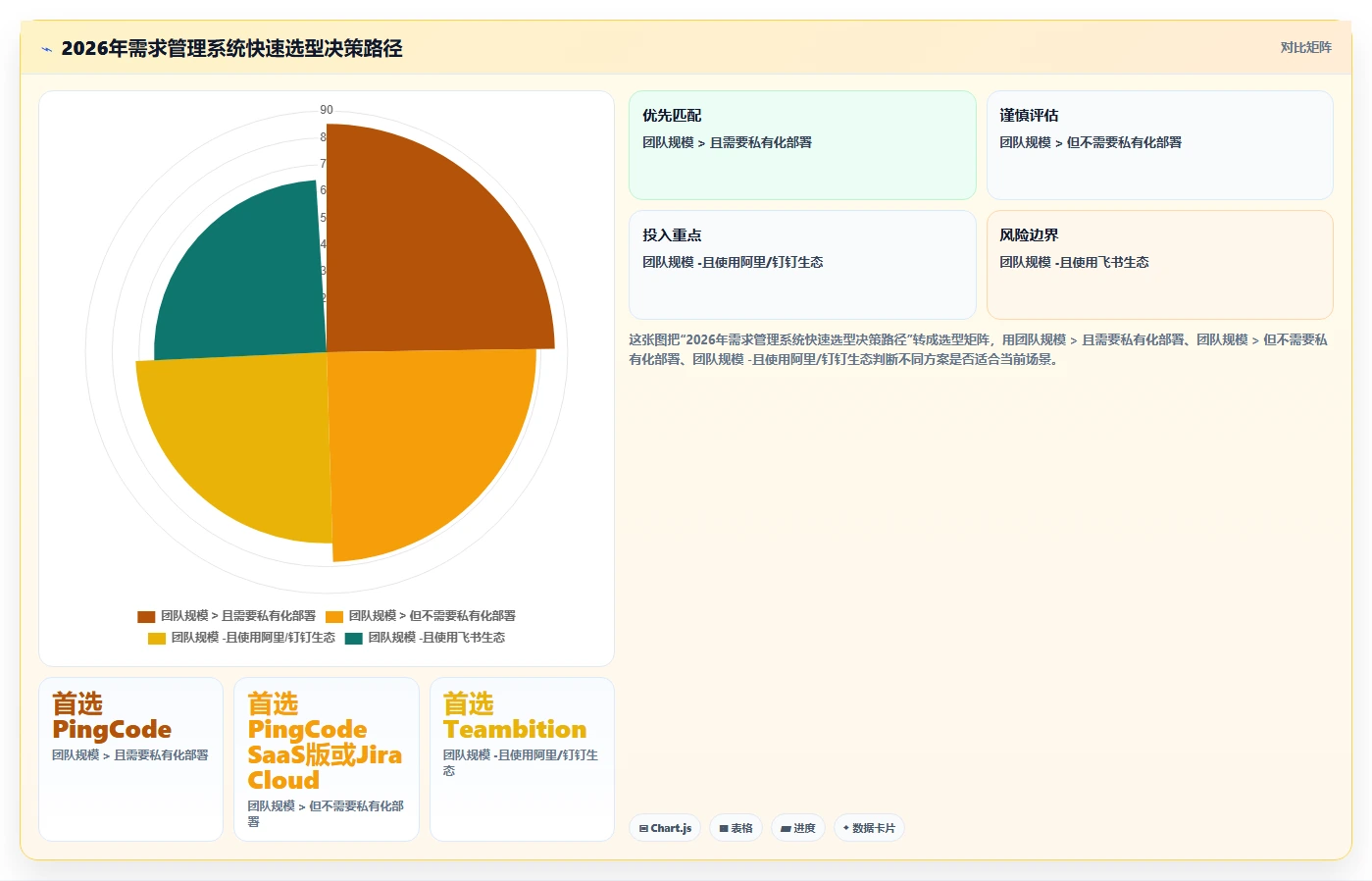Click 团队规模 -且使用飞书生态 in 风险边界 card
Image resolution: width=1372 pixels, height=881 pixels.
[1074, 262]
